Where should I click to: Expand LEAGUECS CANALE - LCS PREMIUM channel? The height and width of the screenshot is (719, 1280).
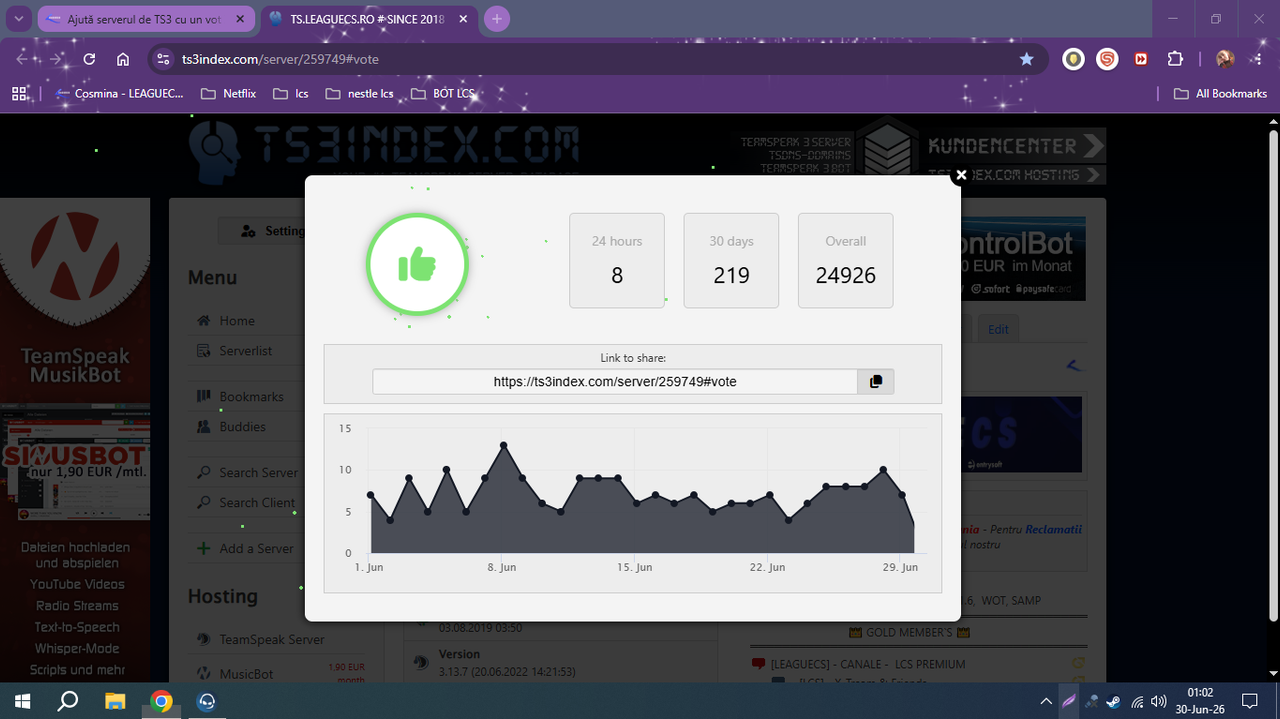[867, 664]
